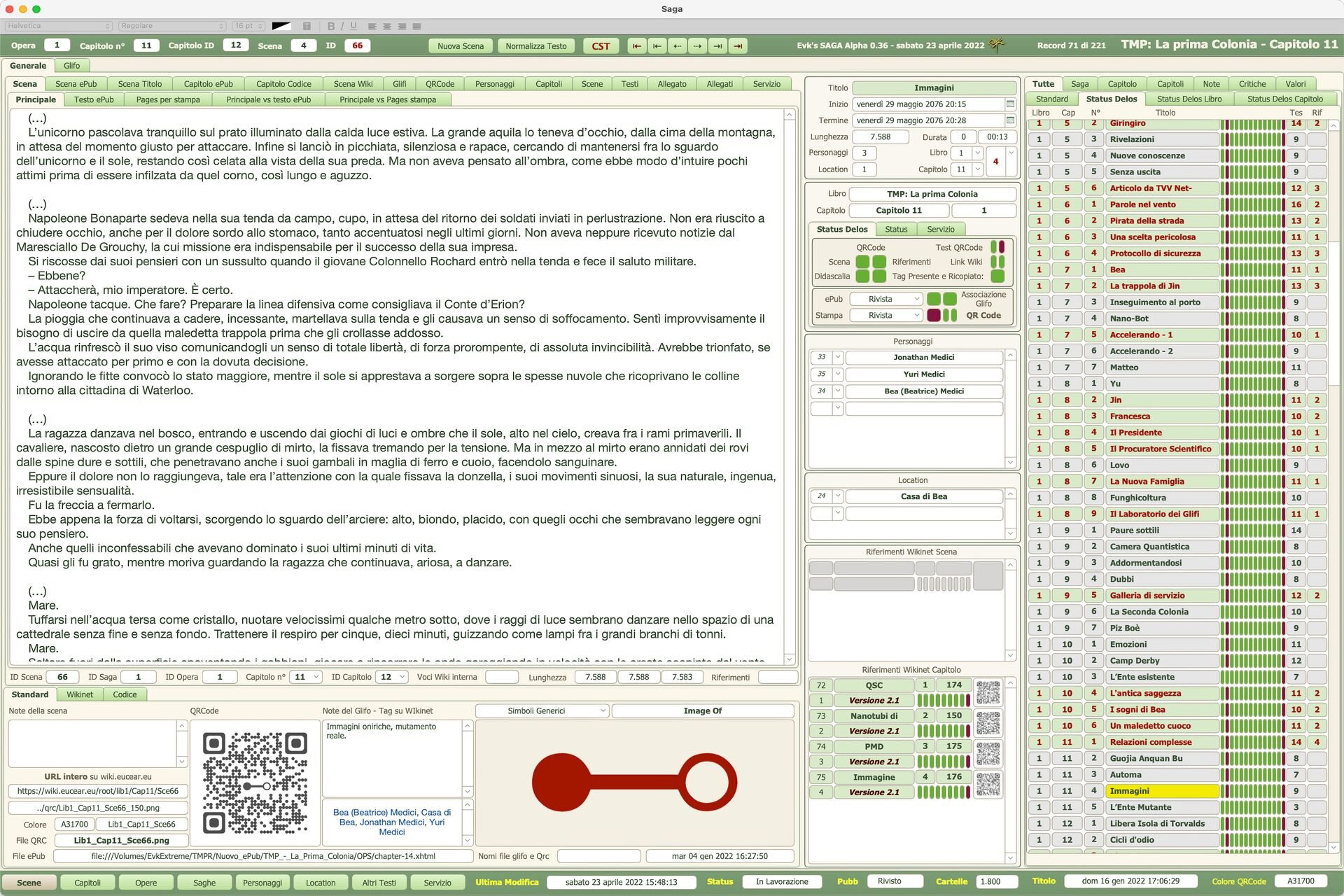1344x896 pixels.
Task: Click the Nuova Scena button
Action: (461, 46)
